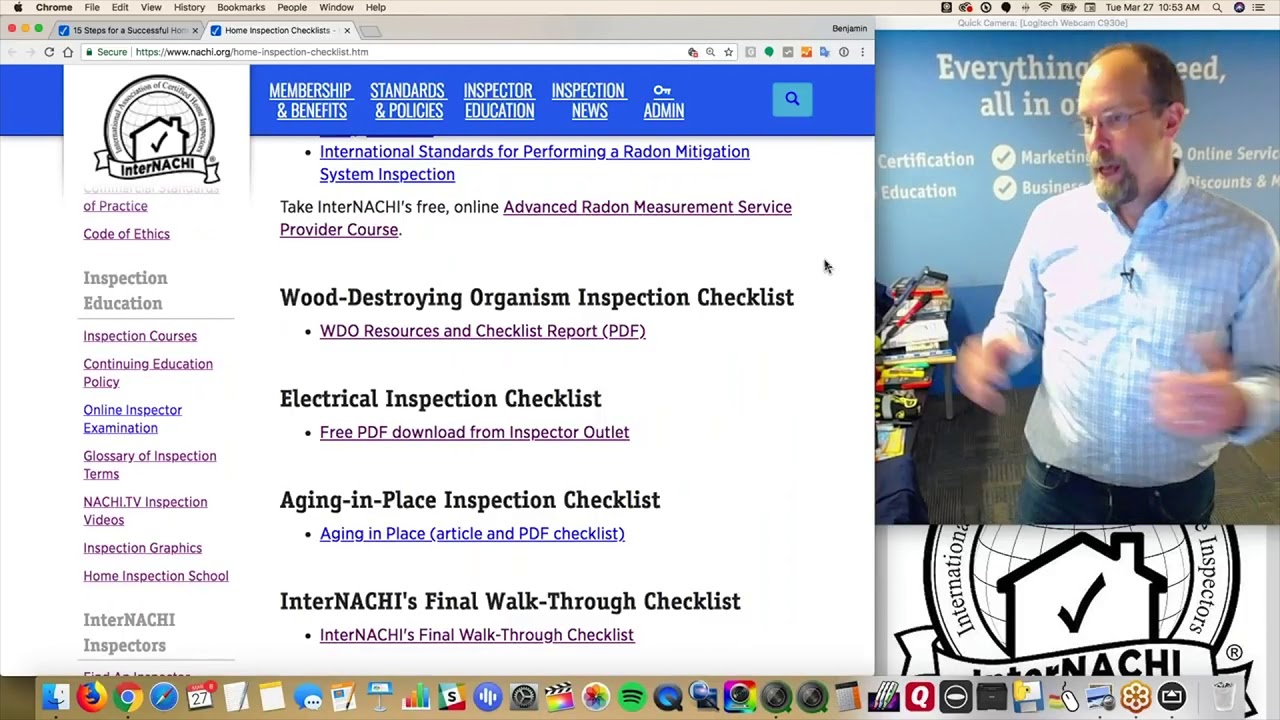This screenshot has width=1280, height=720.
Task: Open a new tab in Chrome
Action: point(370,30)
